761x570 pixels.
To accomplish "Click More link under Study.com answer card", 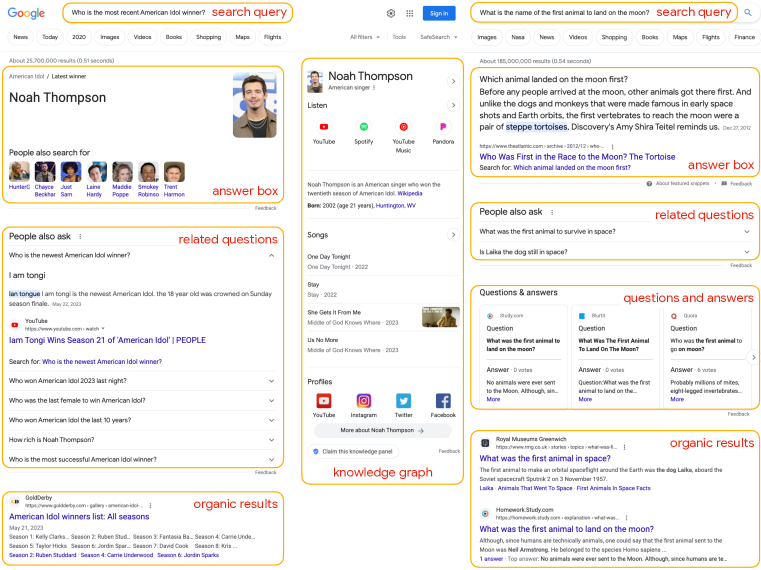I will click(x=493, y=399).
